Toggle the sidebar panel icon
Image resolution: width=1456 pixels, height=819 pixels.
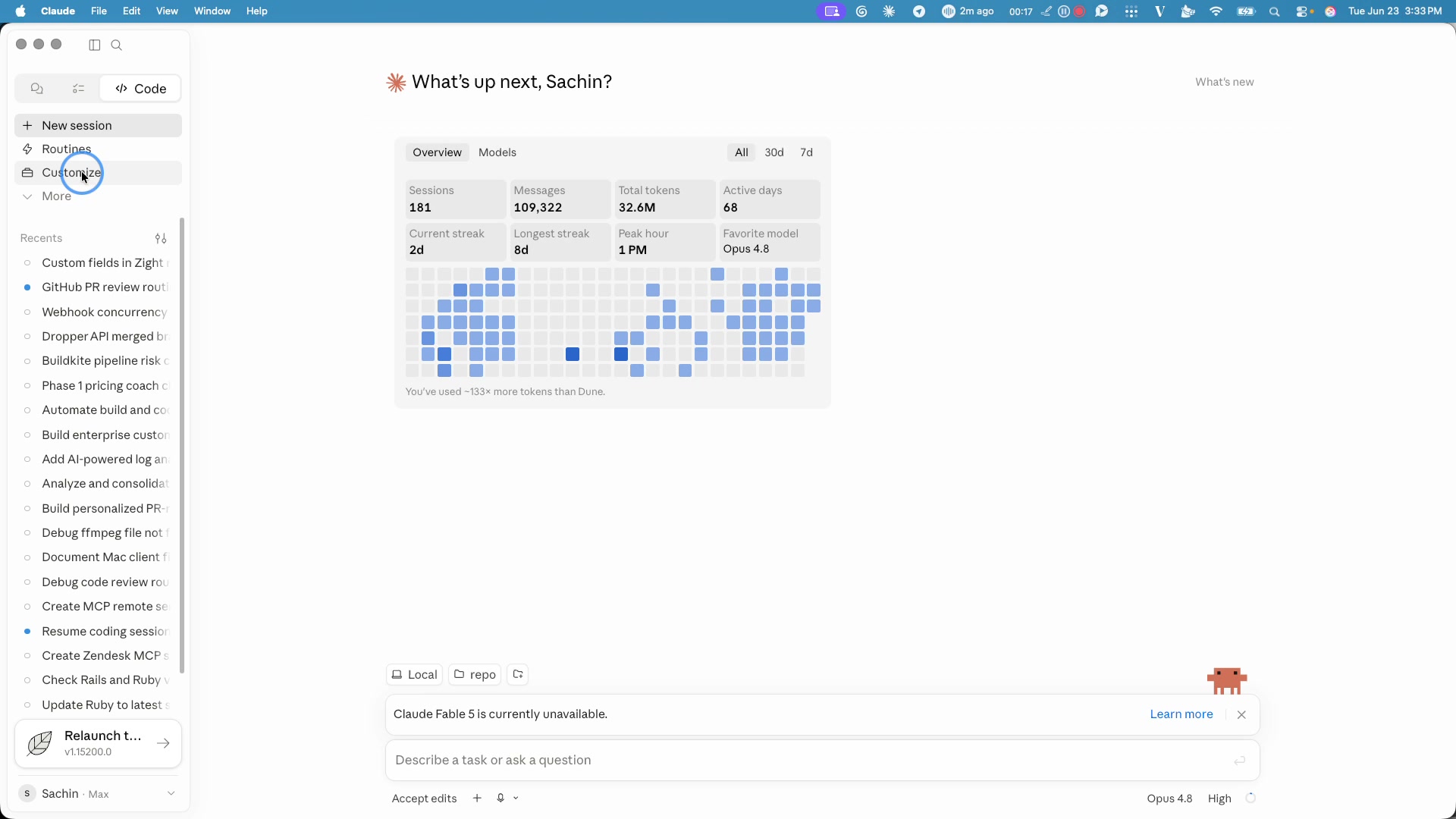(95, 45)
